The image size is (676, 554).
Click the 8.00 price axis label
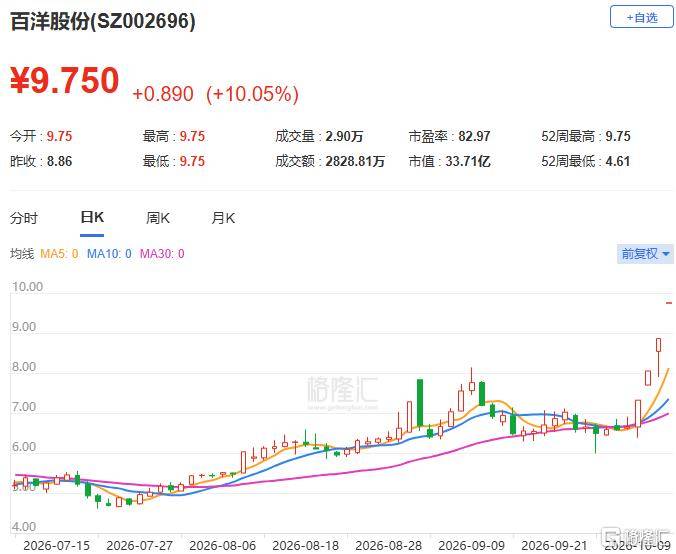point(24,367)
